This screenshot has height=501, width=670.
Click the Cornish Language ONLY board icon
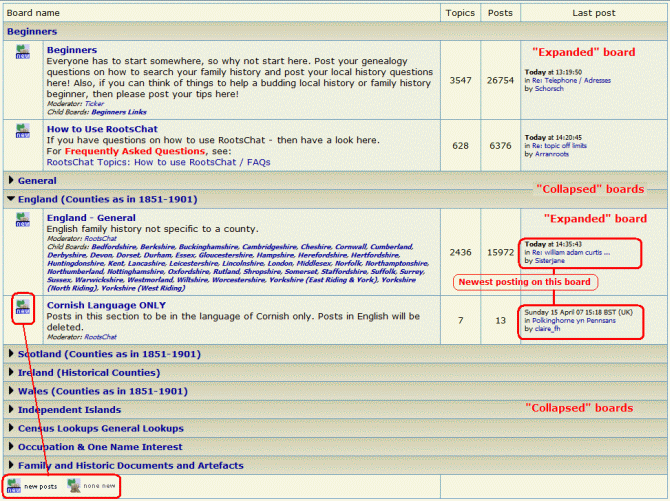click(x=23, y=308)
